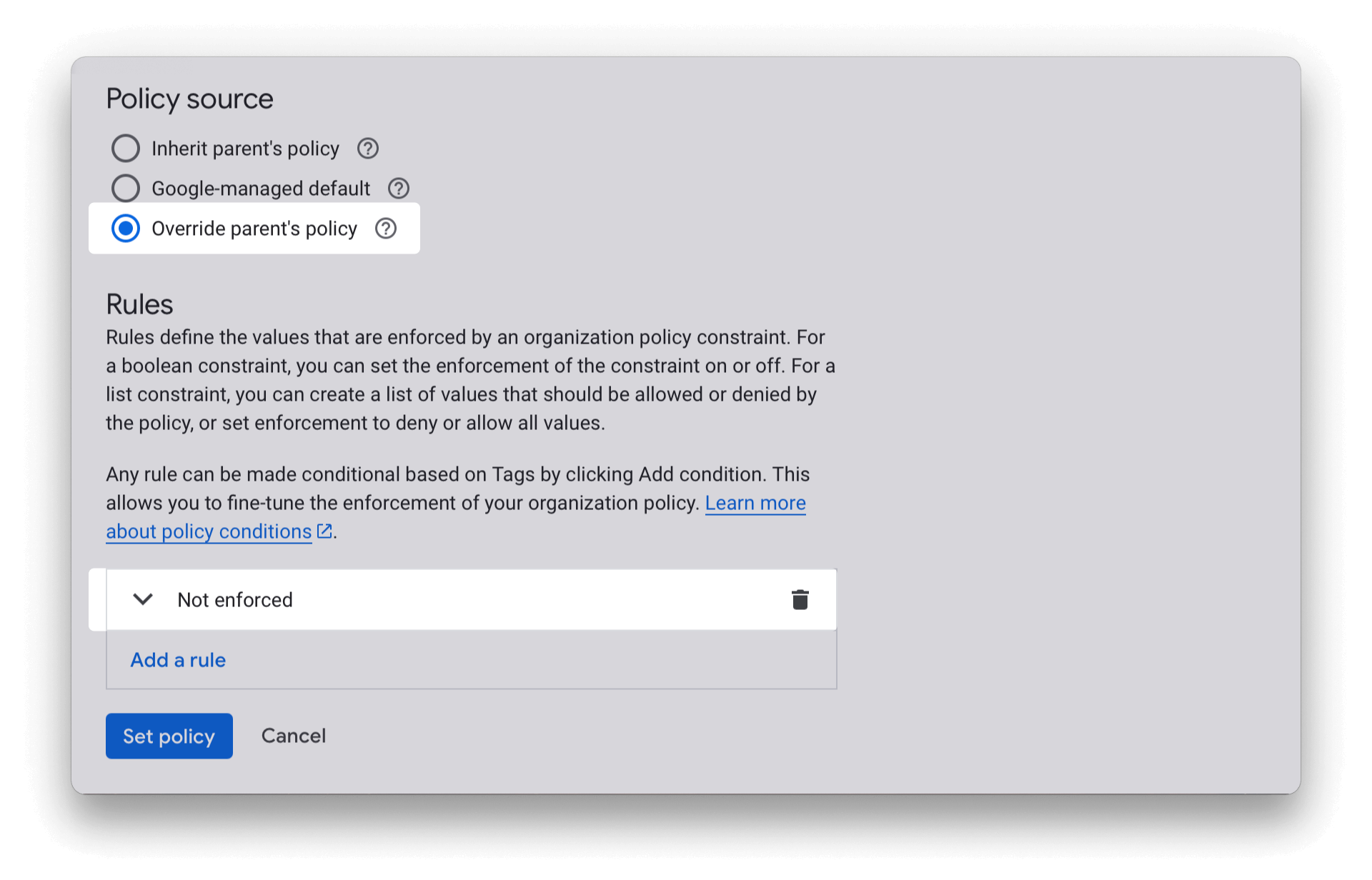This screenshot has height=880, width=1372.
Task: Delete the Not enforced rule with trash icon
Action: click(800, 600)
